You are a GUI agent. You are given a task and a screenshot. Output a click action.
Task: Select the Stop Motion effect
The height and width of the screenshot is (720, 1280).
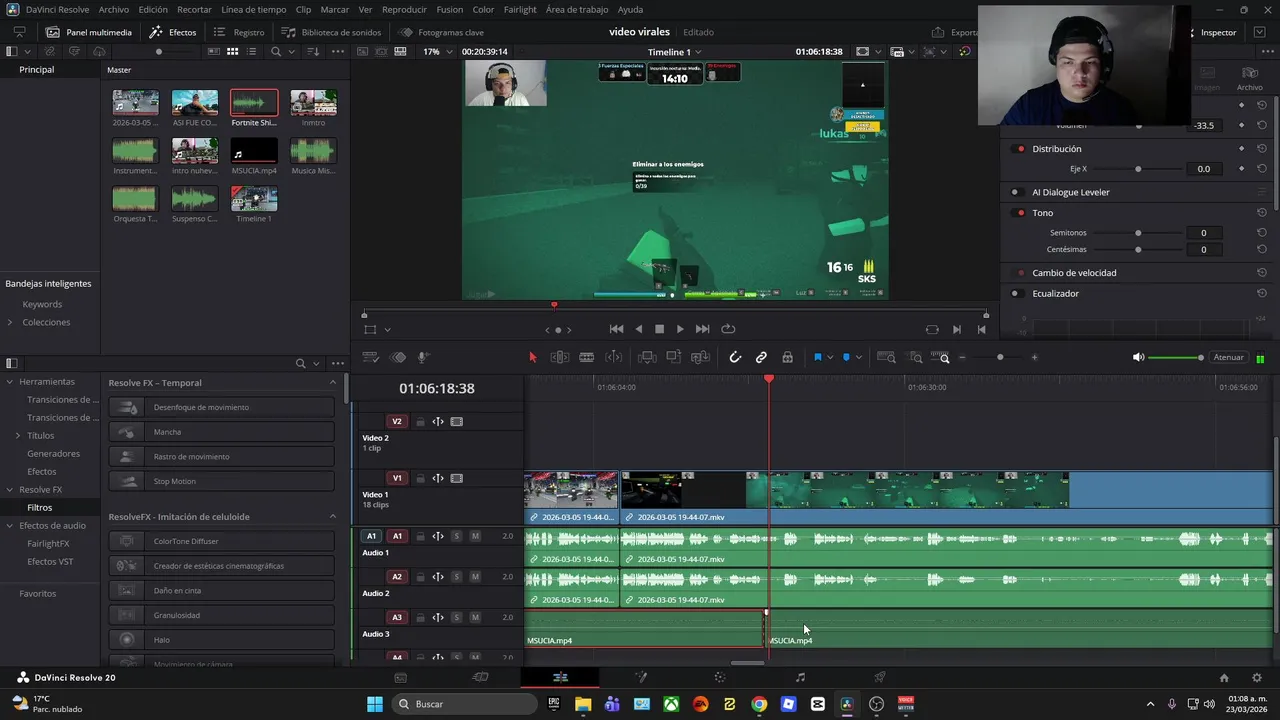pyautogui.click(x=221, y=481)
